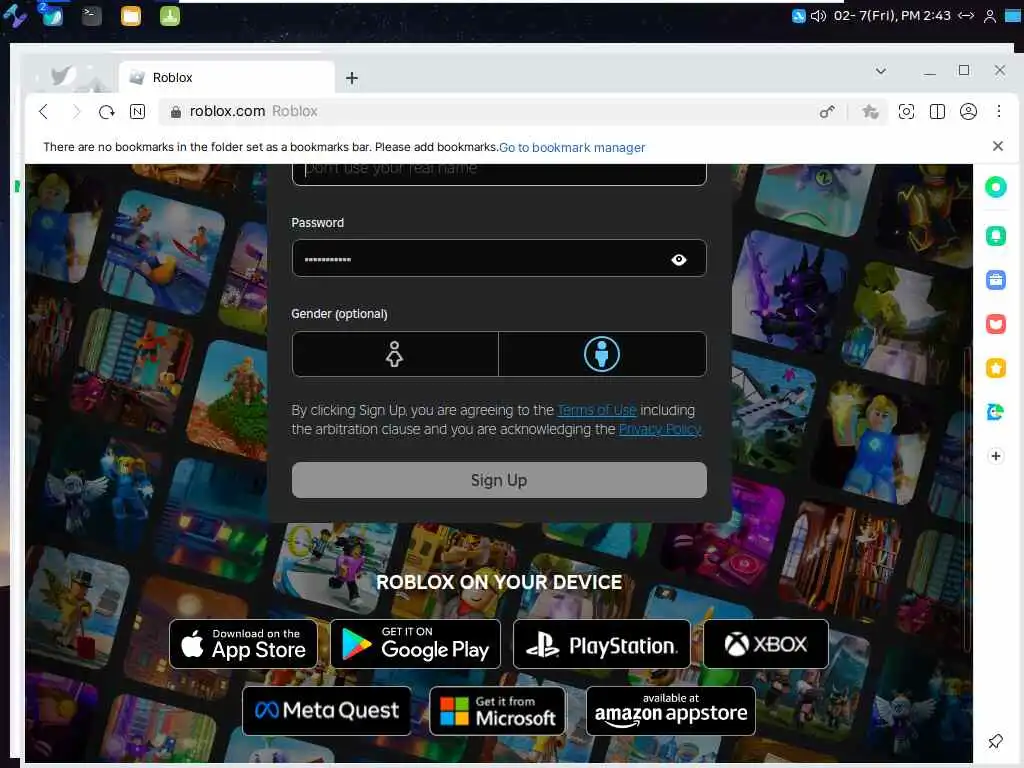Click the browser back arrow
Viewport: 1024px width, 768px height.
pyautogui.click(x=44, y=112)
